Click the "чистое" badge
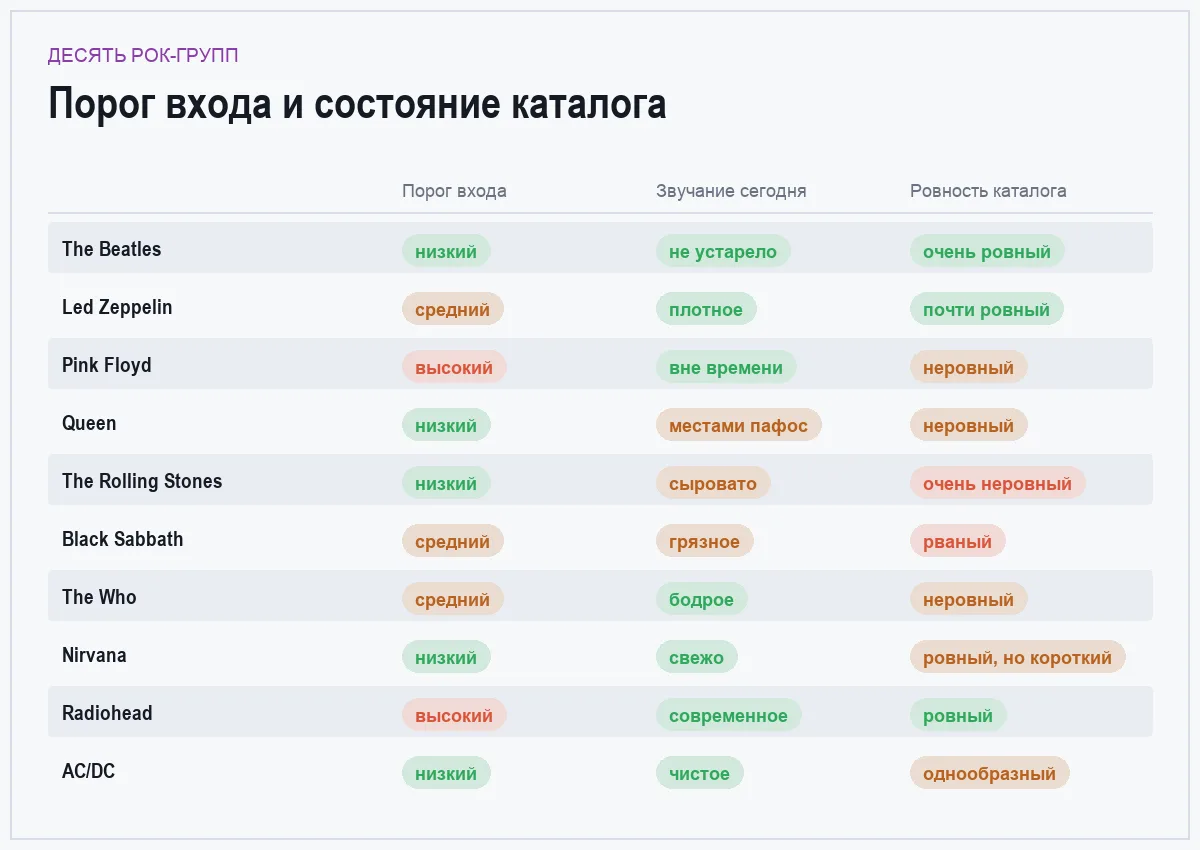The image size is (1200, 850). click(x=700, y=773)
